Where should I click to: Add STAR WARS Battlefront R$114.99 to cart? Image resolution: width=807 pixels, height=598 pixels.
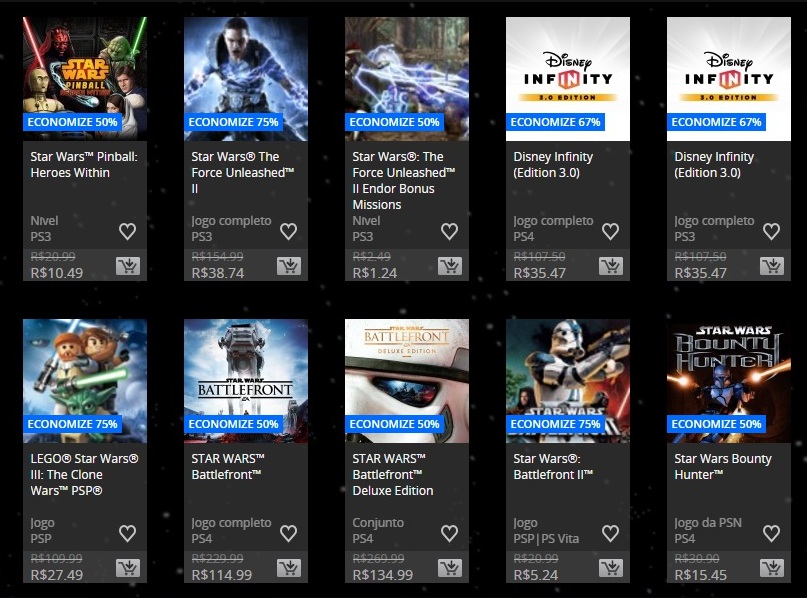[x=289, y=568]
